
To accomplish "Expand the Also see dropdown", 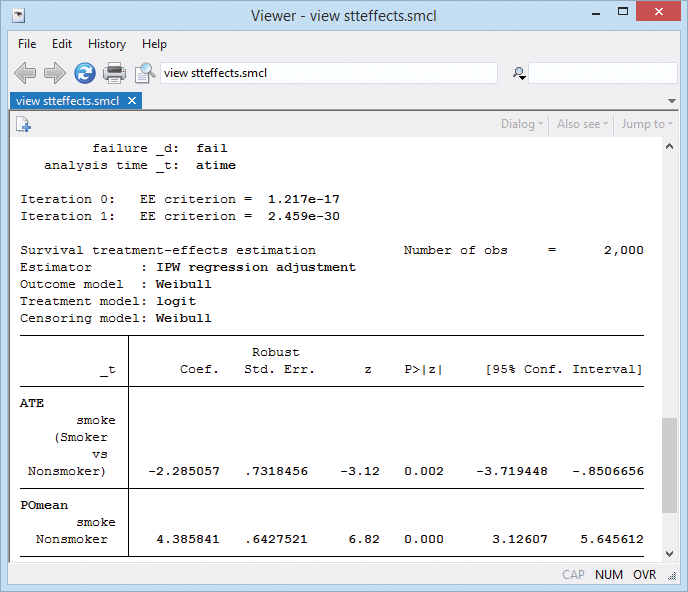I will [582, 124].
